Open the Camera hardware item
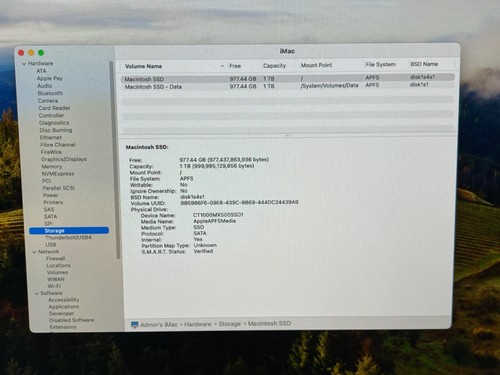This screenshot has width=500, height=375. click(x=48, y=101)
